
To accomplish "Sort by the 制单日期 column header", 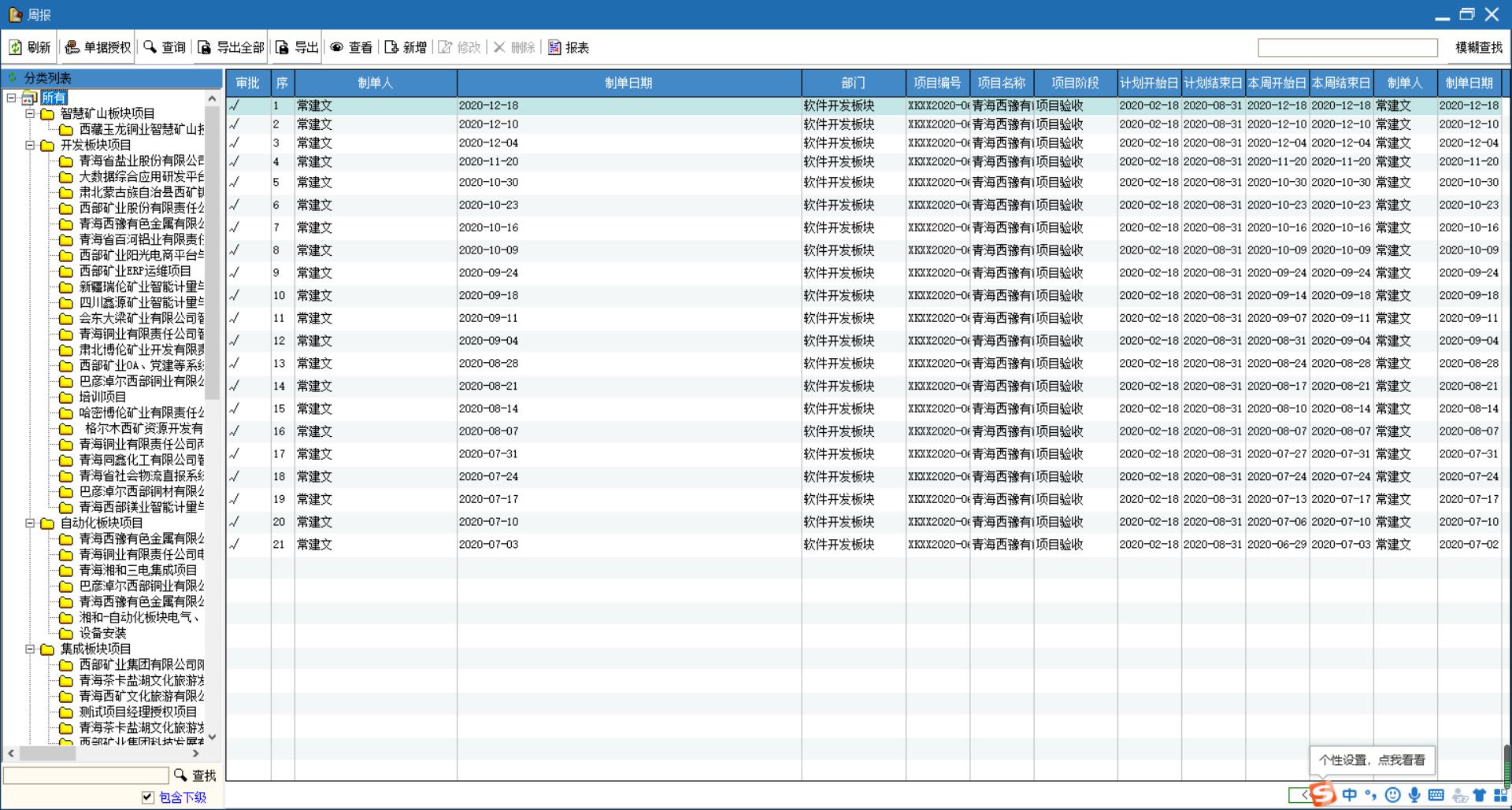I will click(x=628, y=83).
